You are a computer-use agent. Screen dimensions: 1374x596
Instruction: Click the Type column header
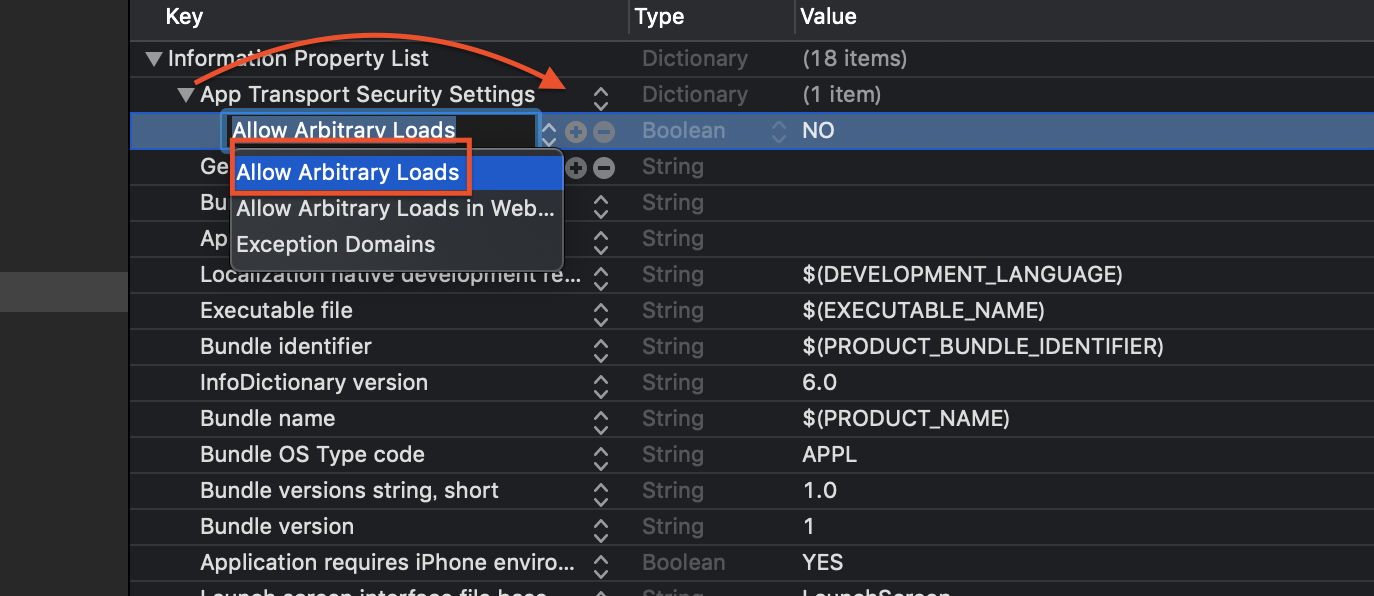[660, 16]
